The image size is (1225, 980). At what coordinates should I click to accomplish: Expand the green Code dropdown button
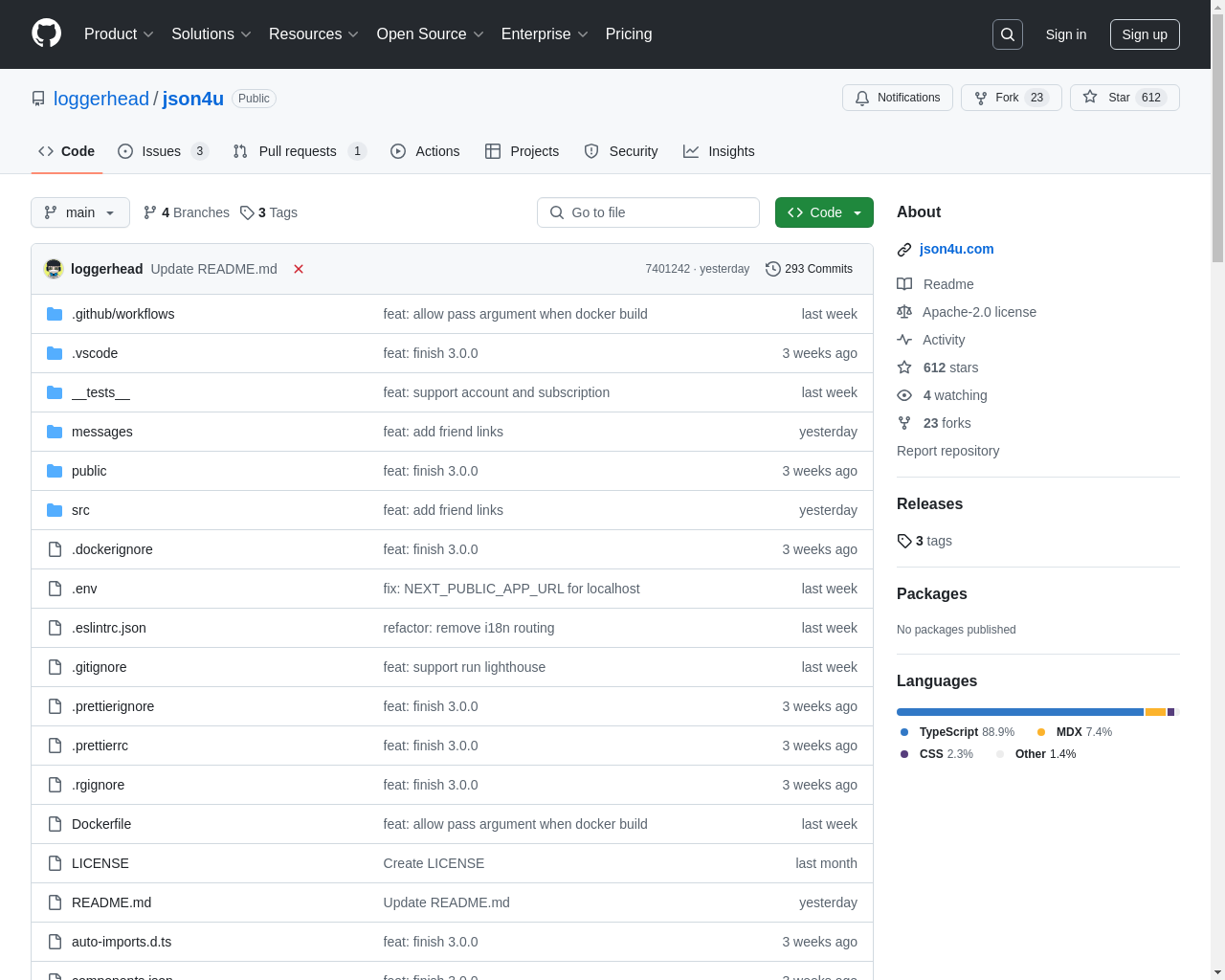[824, 212]
